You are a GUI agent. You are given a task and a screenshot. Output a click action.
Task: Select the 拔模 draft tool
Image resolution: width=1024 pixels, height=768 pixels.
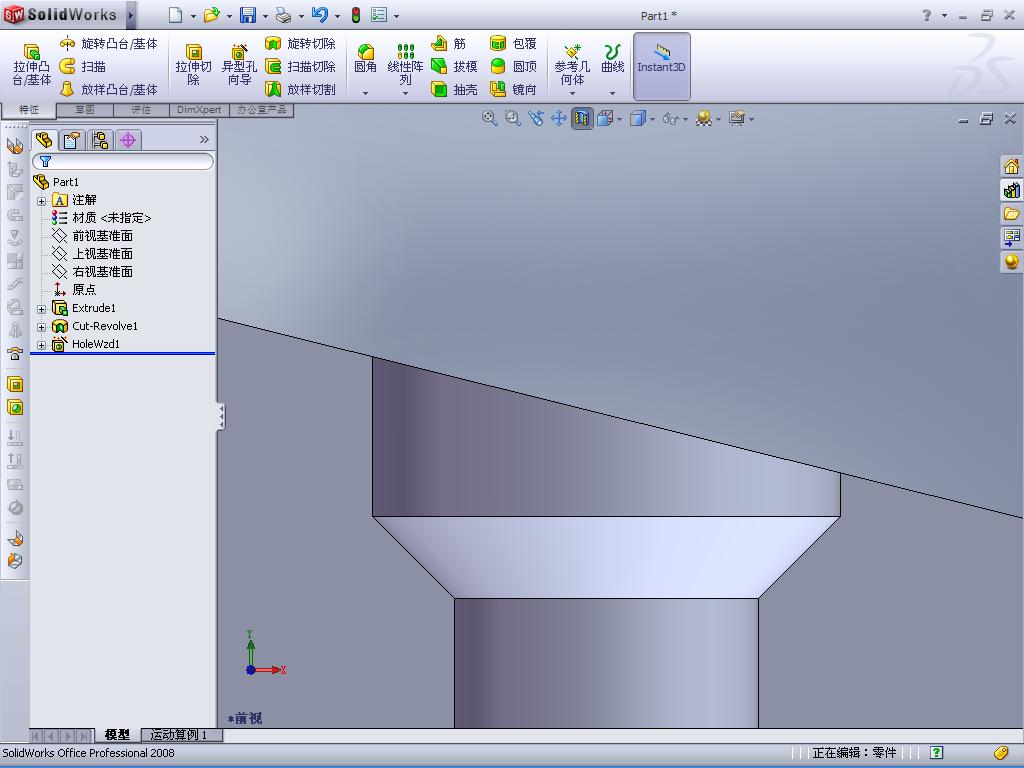tap(454, 66)
